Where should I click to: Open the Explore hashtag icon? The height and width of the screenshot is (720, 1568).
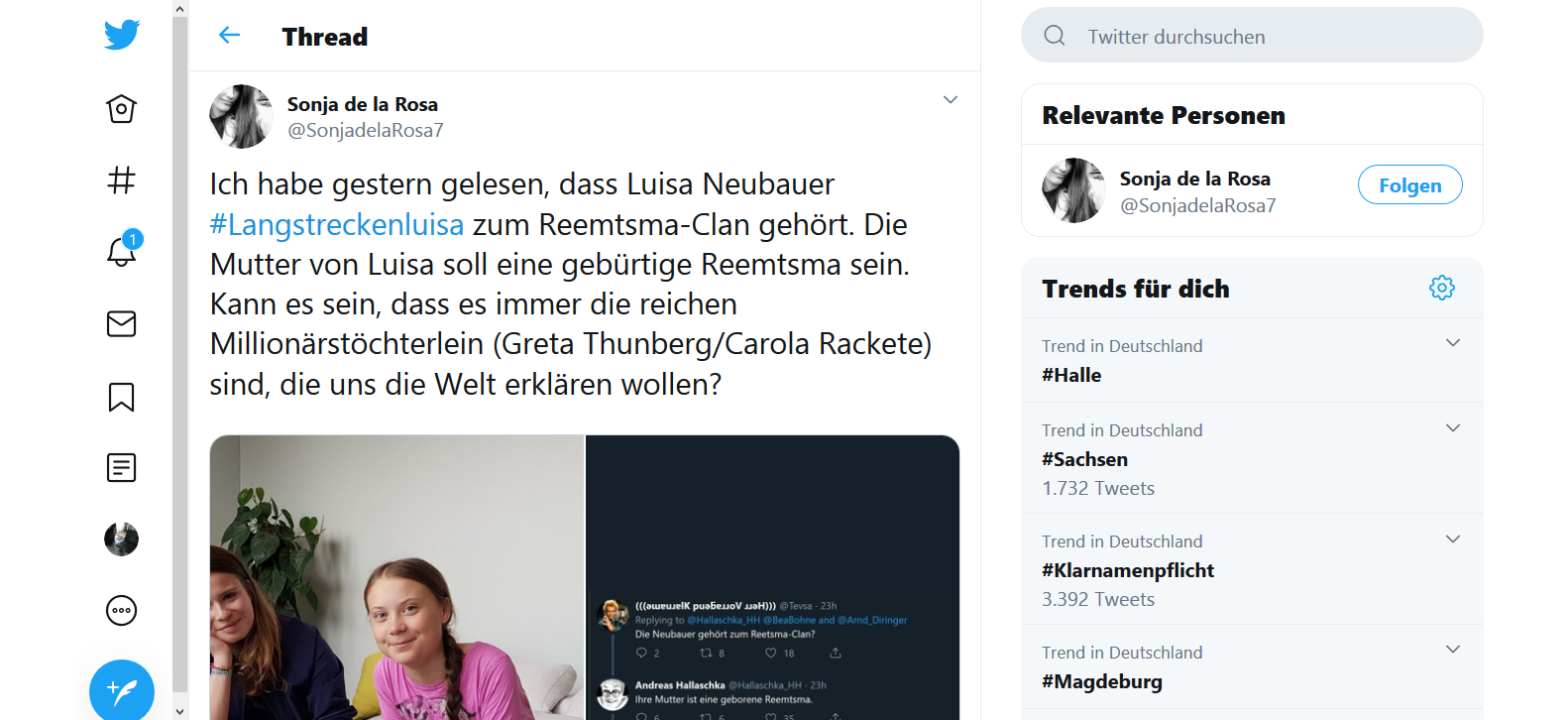click(121, 180)
